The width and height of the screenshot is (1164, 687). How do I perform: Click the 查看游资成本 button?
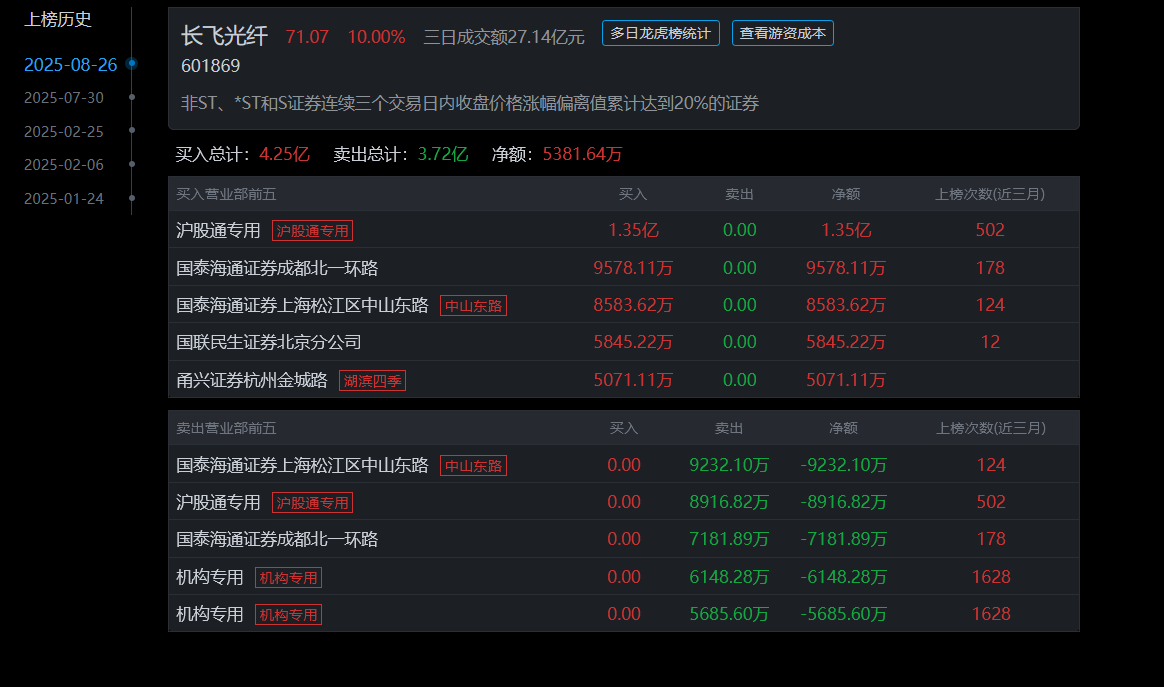(782, 33)
